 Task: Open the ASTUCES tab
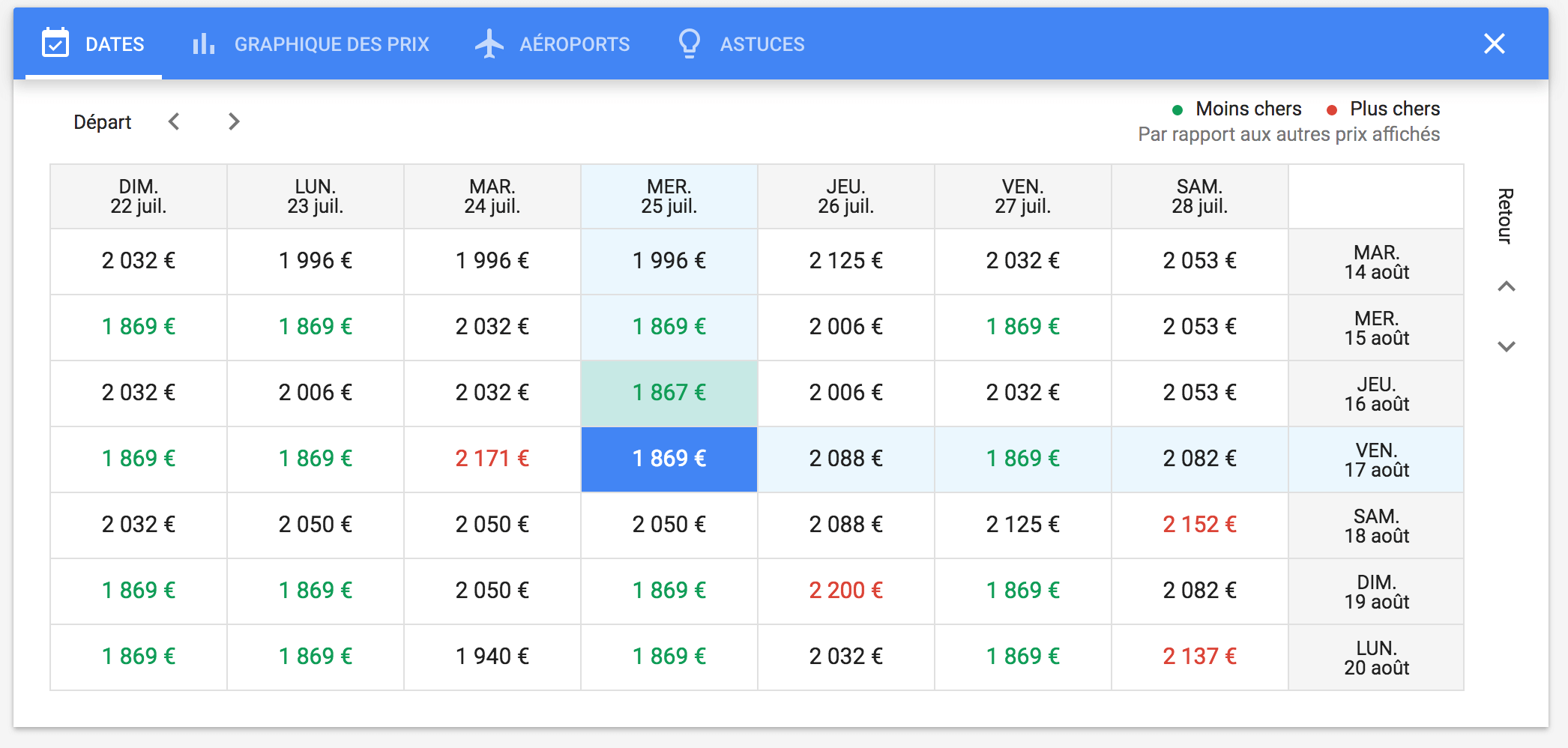762,44
